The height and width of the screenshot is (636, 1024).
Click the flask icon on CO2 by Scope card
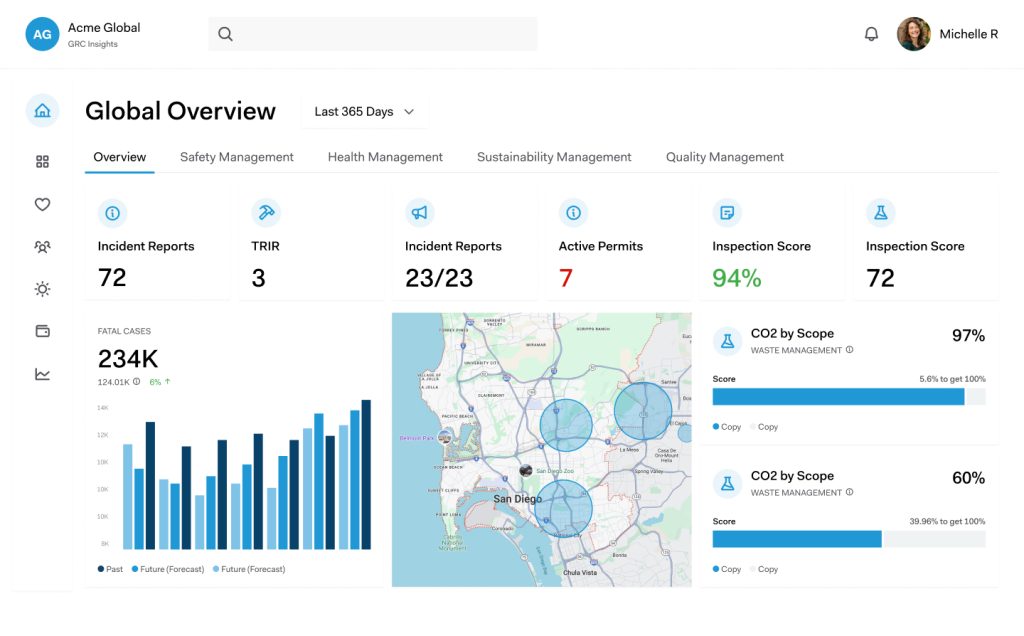pyautogui.click(x=727, y=340)
